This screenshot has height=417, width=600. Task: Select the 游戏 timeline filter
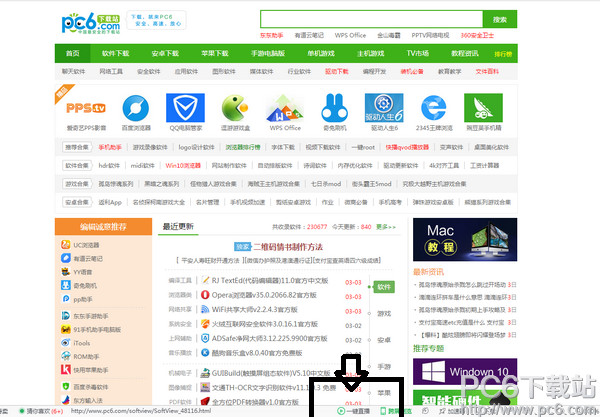[x=384, y=314]
